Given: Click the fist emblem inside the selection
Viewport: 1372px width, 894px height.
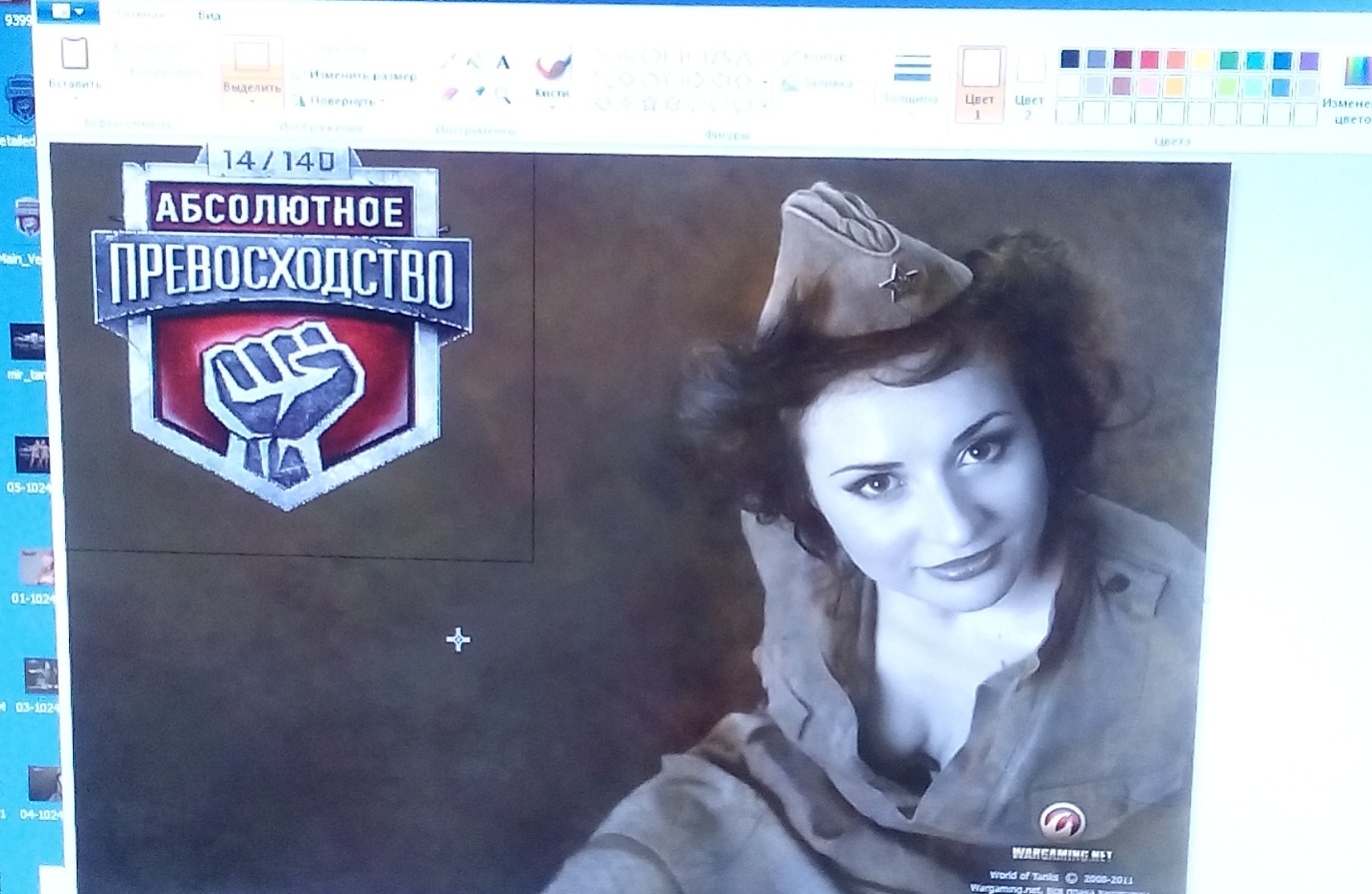Looking at the screenshot, I should pos(283,403).
